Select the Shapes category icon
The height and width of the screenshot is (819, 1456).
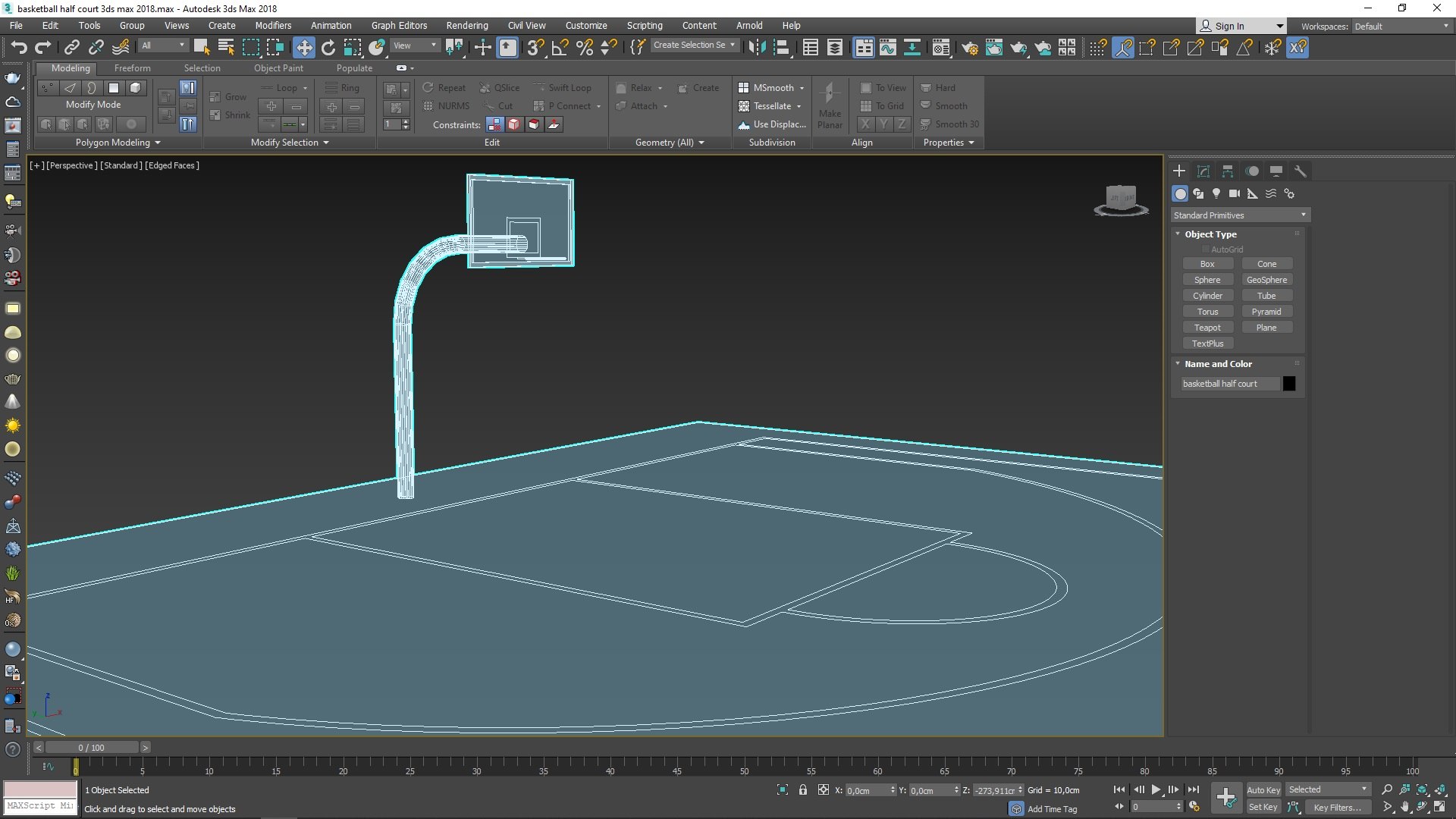pyautogui.click(x=1198, y=193)
